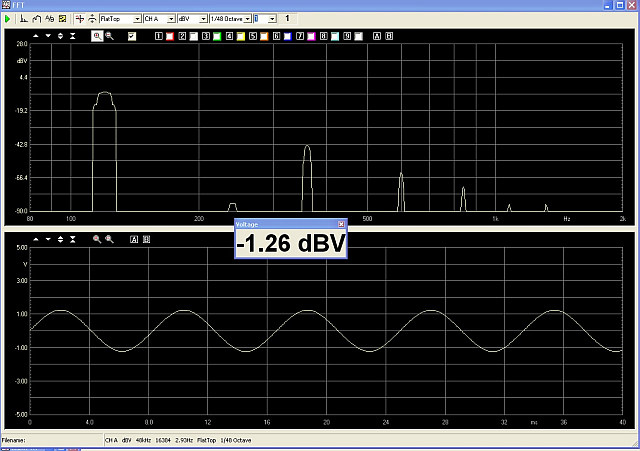Toggle the checkbox beside spectrum zoom icons

pyautogui.click(x=132, y=35)
